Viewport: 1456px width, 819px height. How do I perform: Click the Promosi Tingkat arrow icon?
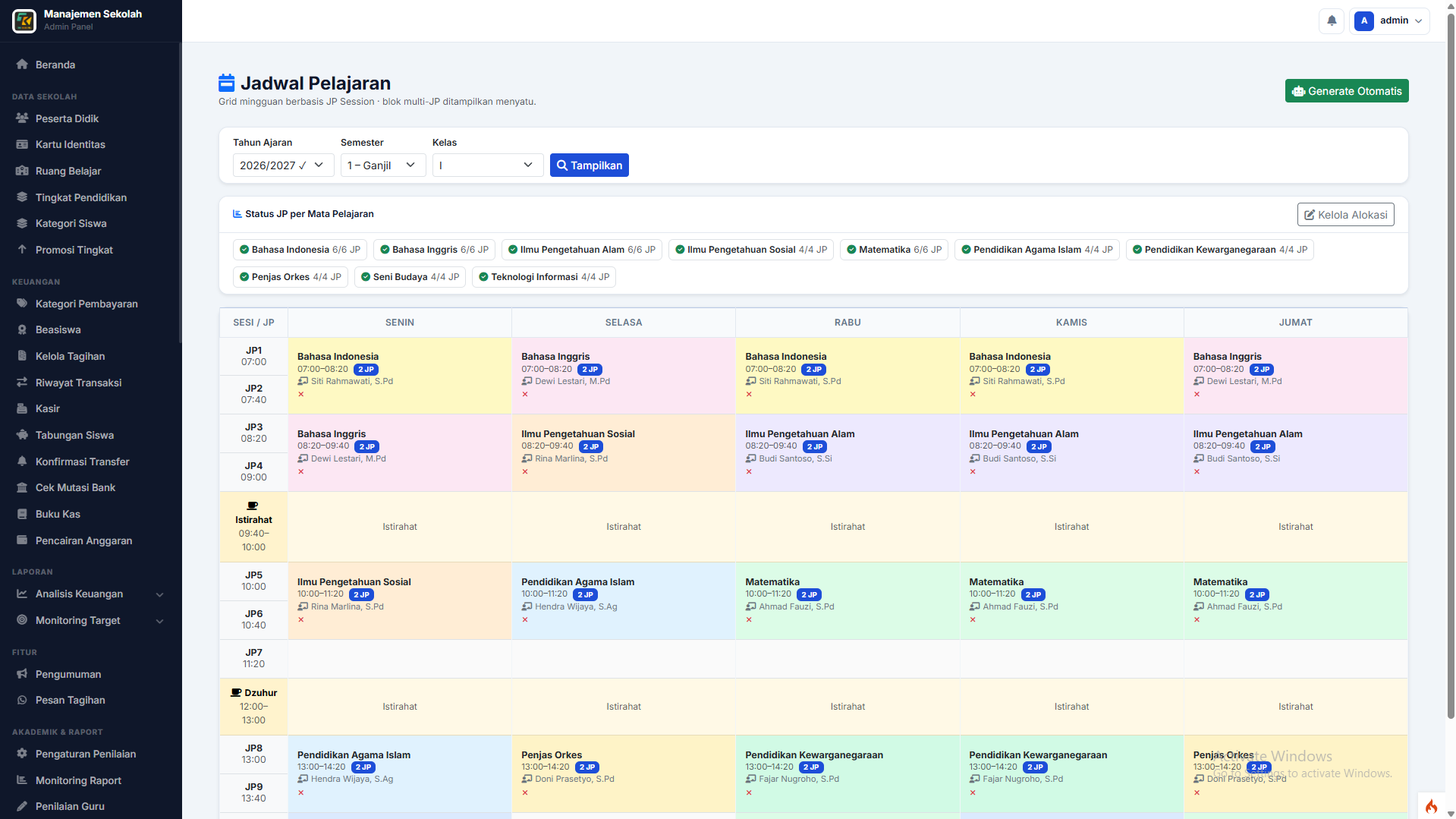(22, 250)
